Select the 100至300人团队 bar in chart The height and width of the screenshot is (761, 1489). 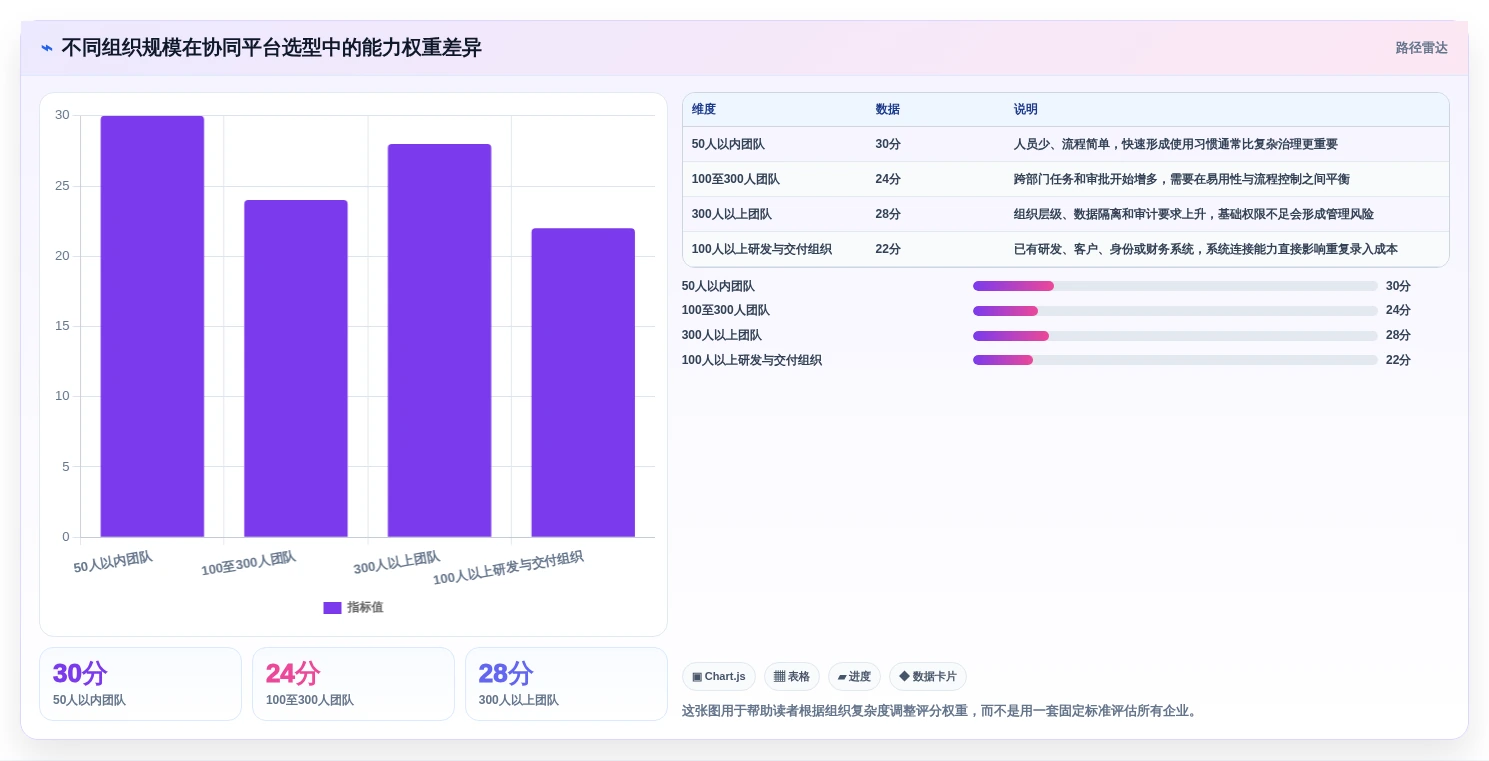(296, 369)
